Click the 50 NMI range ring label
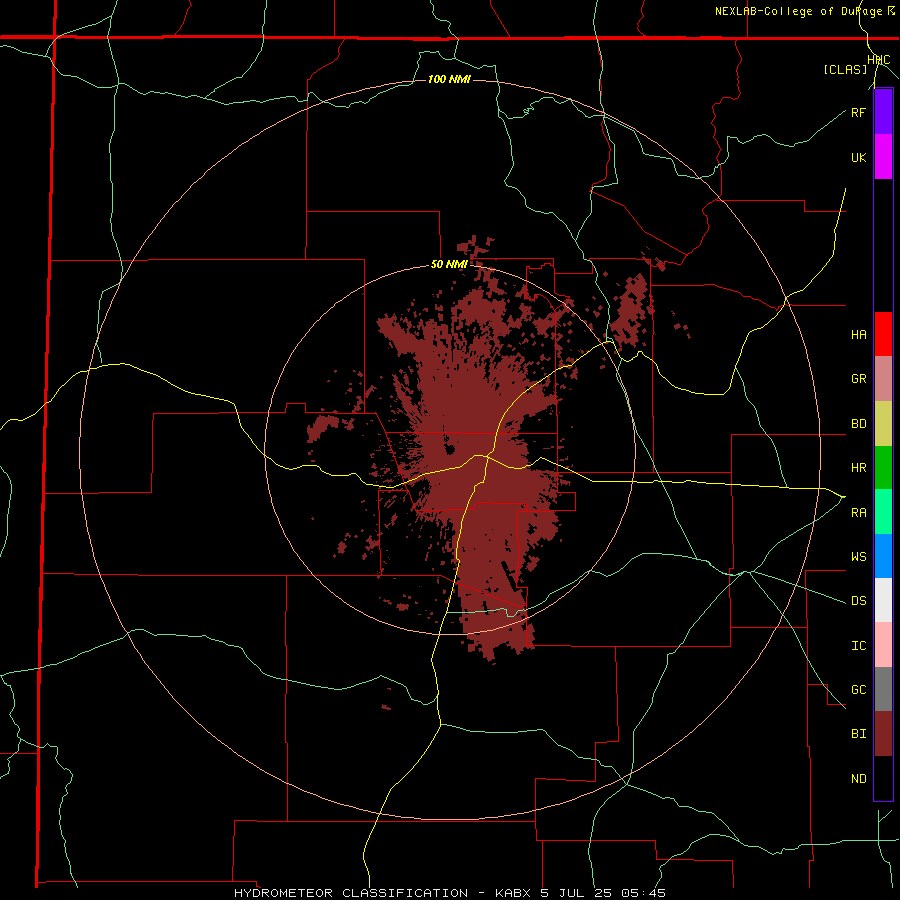This screenshot has height=900, width=900. 449,265
